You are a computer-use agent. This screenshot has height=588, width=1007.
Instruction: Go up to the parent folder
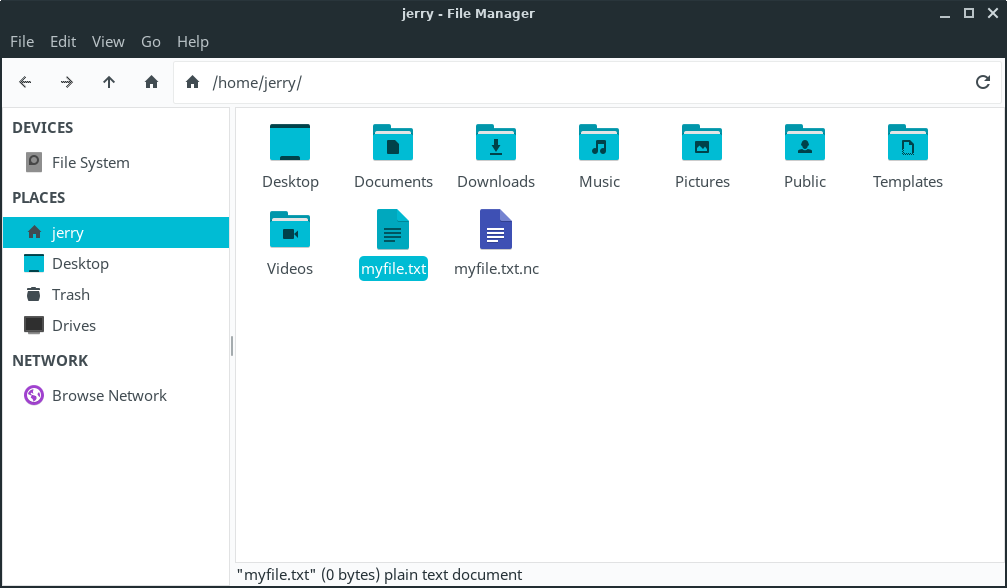click(x=109, y=82)
